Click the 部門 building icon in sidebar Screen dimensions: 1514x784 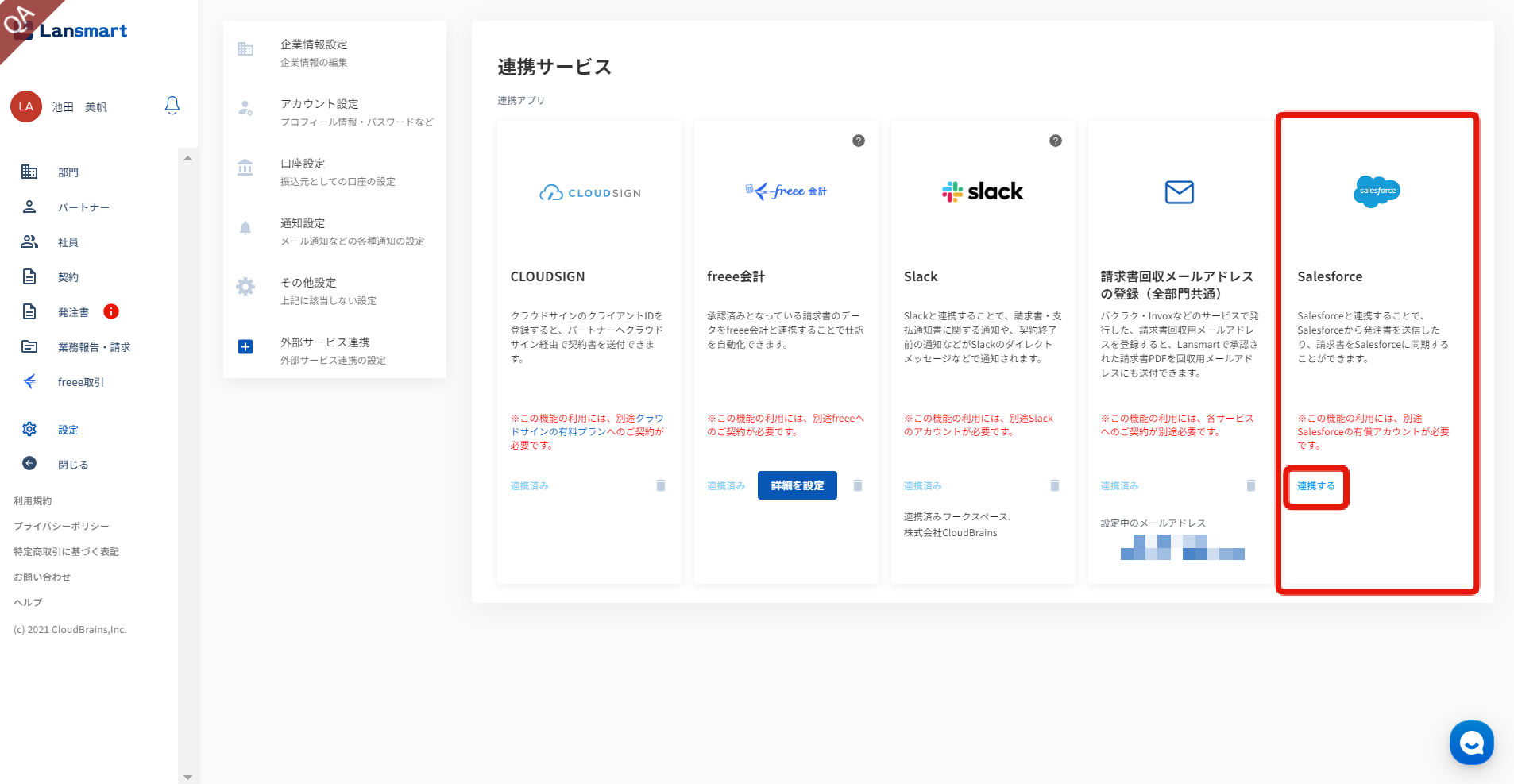[x=29, y=172]
